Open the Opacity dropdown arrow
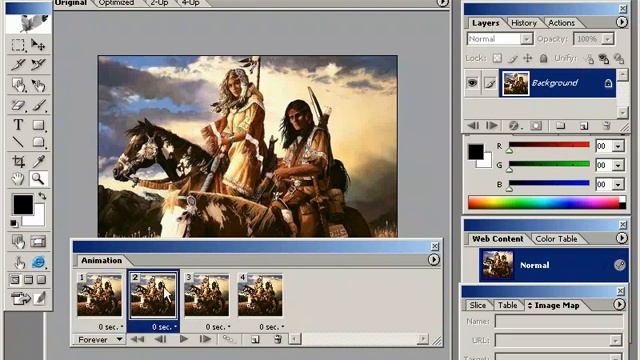The image size is (640, 360). coord(608,39)
